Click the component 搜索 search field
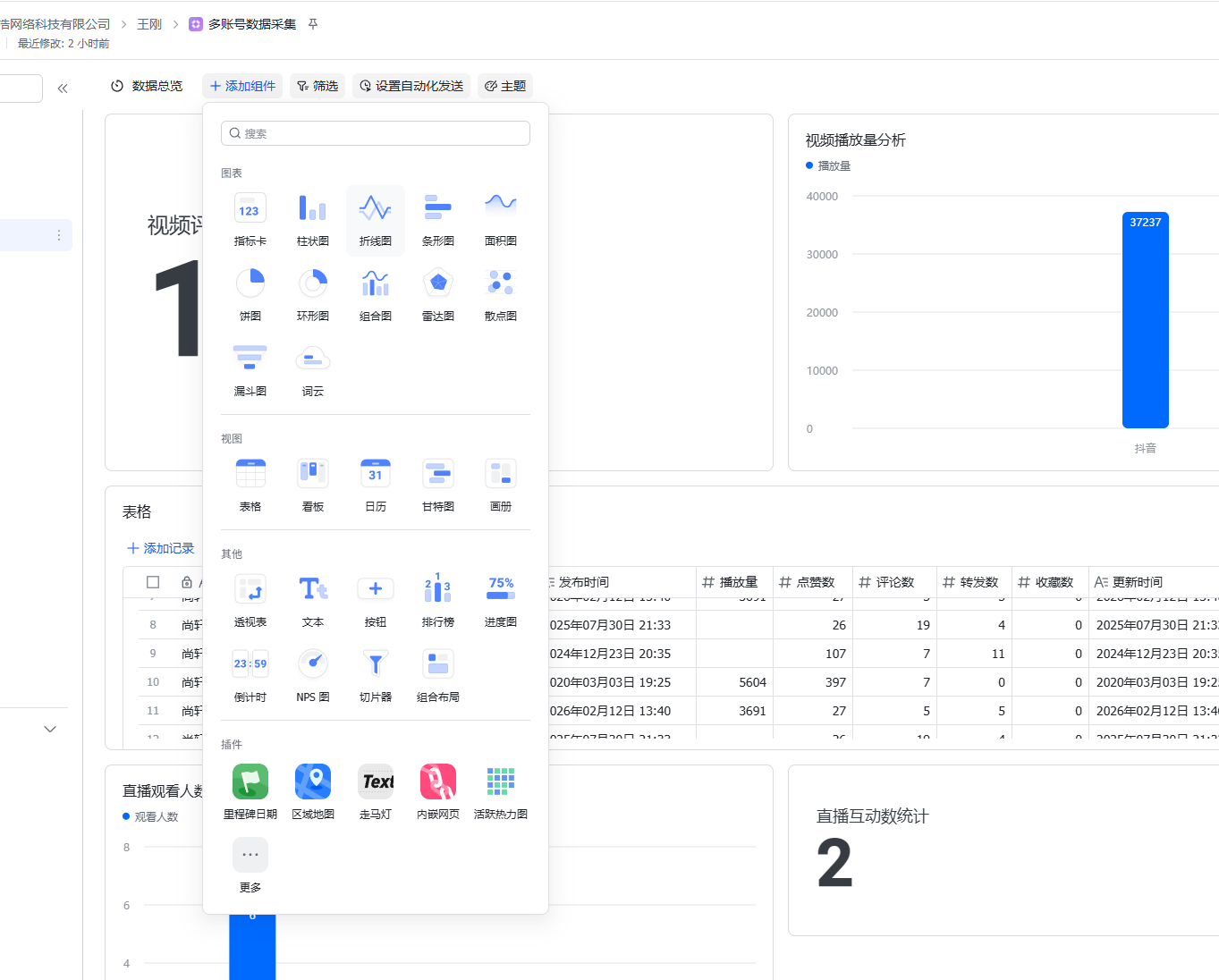 pos(376,133)
